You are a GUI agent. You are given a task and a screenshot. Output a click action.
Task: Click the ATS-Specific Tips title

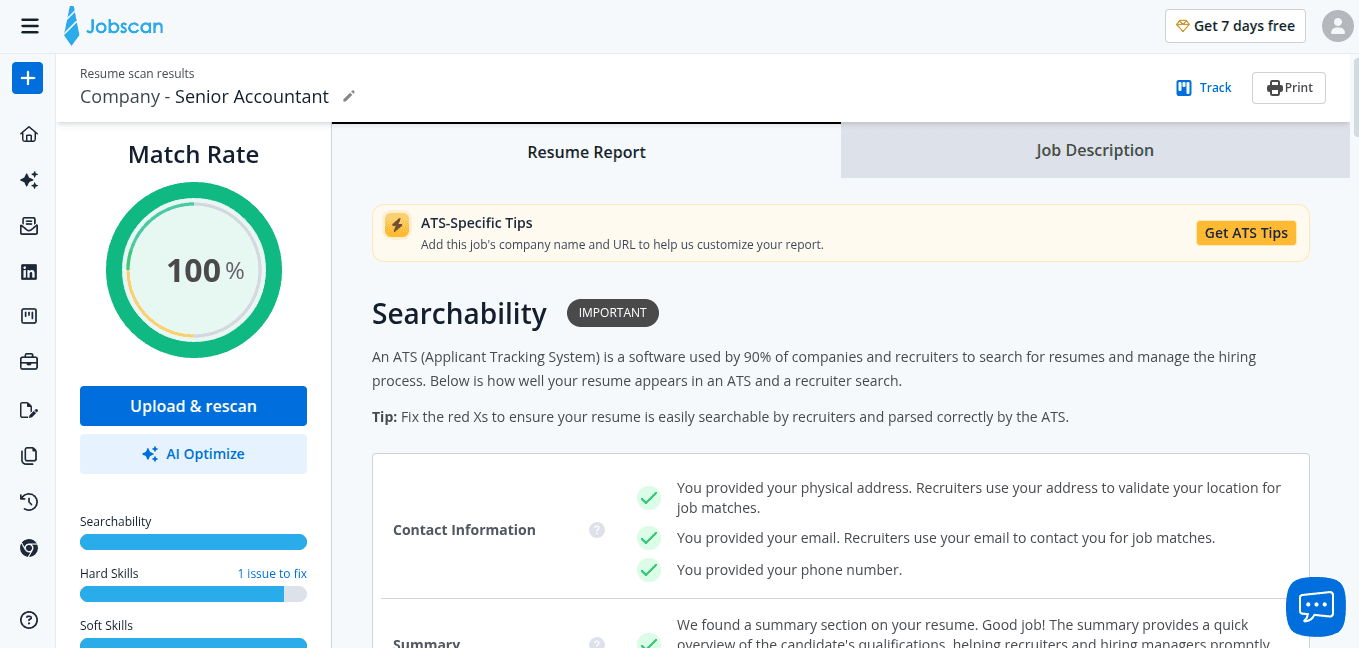pyautogui.click(x=477, y=223)
